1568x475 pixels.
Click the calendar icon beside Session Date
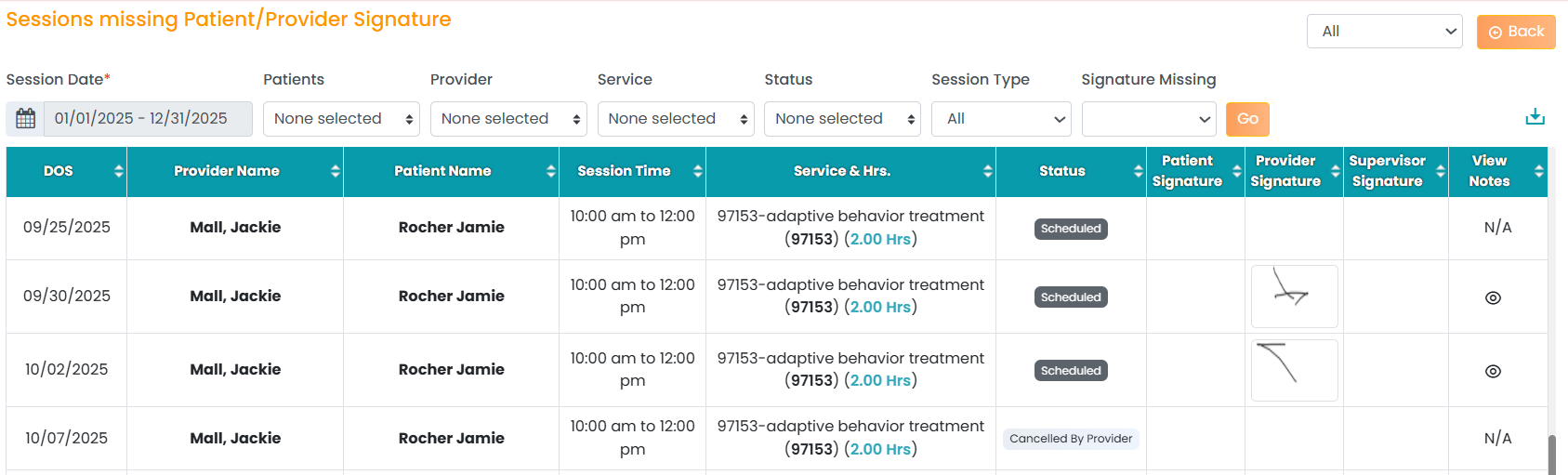[x=25, y=119]
